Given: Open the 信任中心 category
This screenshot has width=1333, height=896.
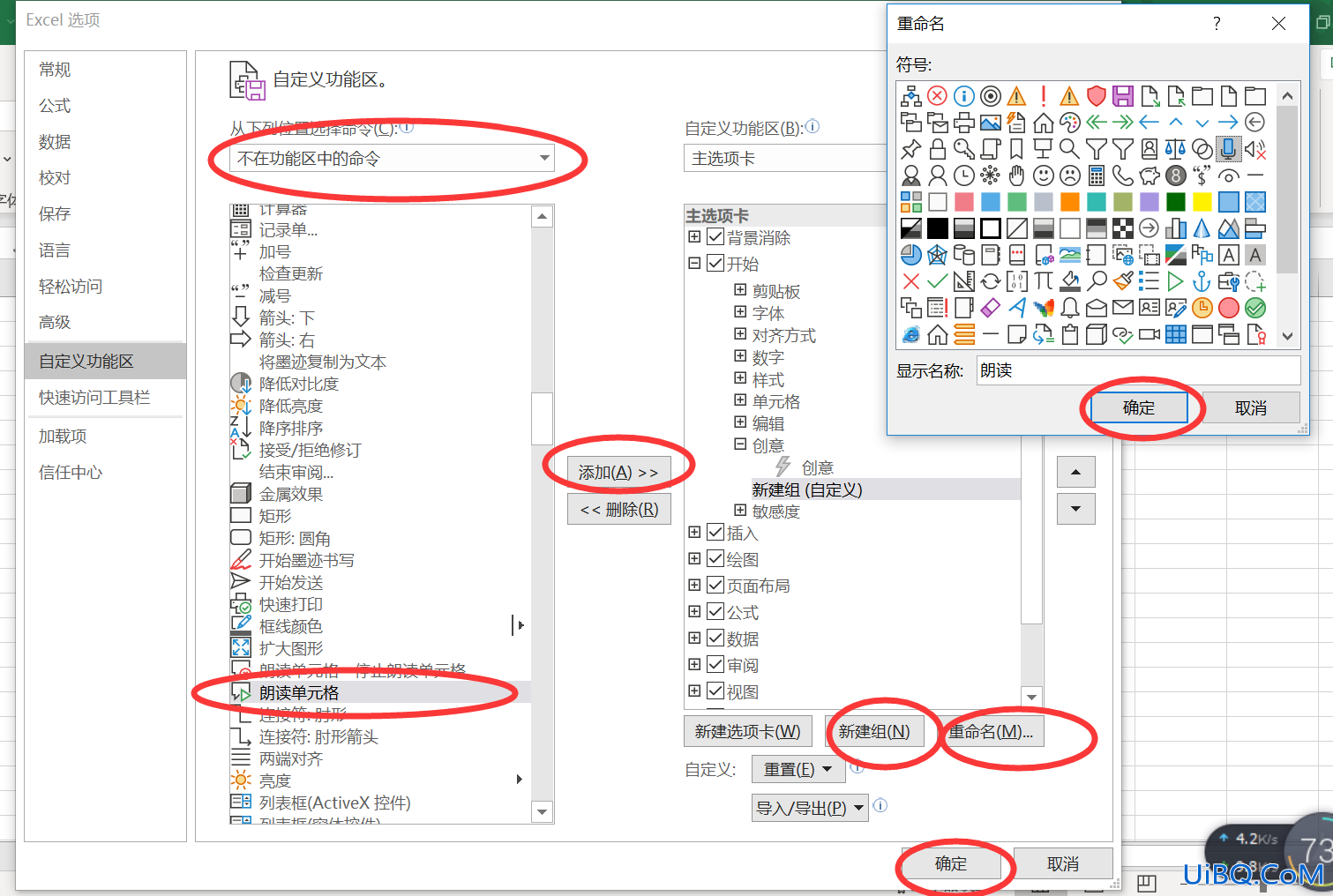Looking at the screenshot, I should point(106,473).
